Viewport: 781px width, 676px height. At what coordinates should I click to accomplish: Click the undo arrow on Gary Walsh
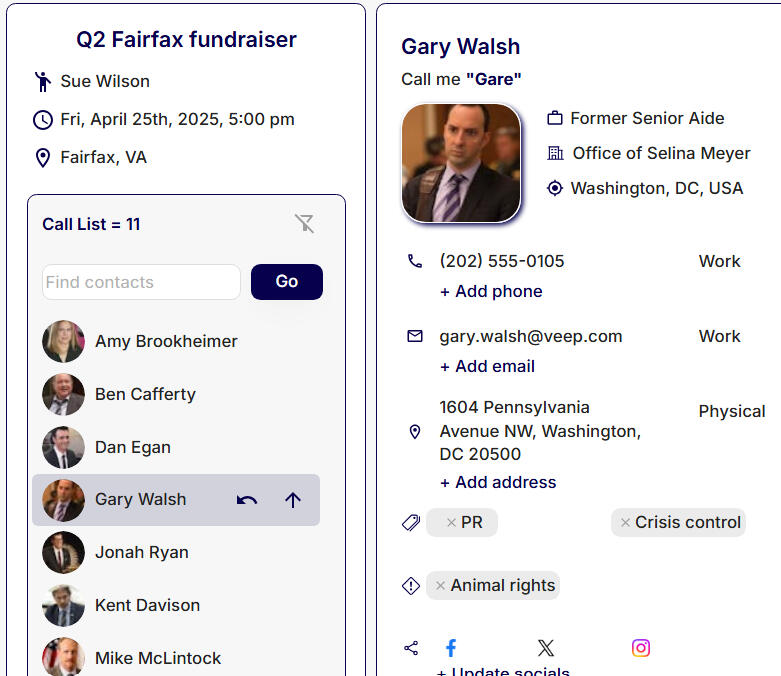247,500
